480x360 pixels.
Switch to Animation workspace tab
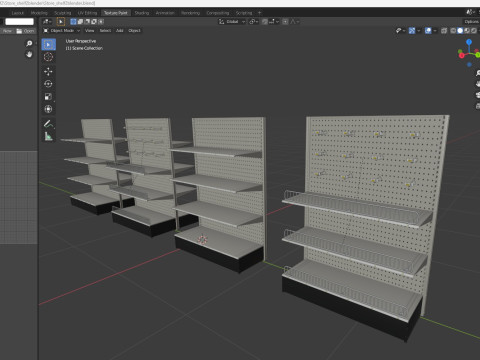pos(165,13)
